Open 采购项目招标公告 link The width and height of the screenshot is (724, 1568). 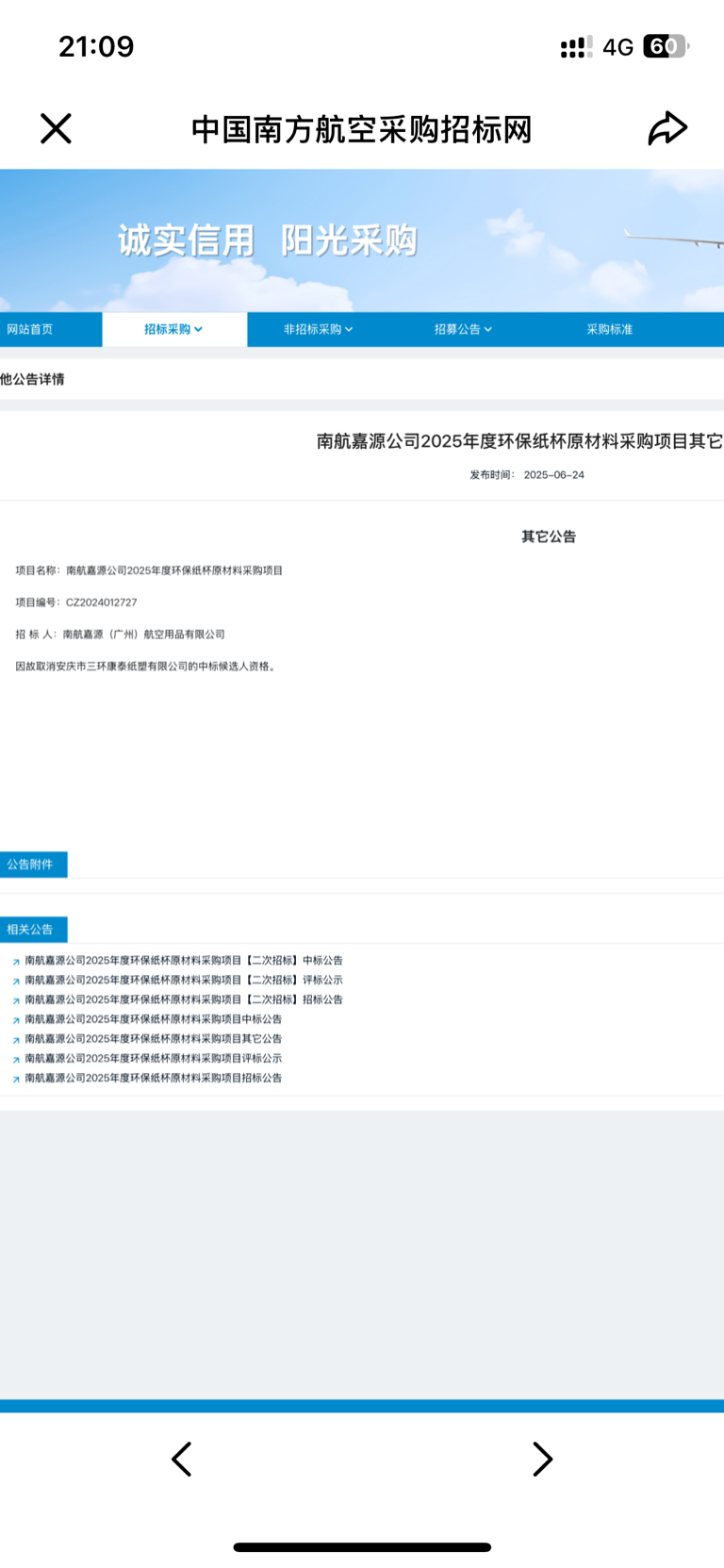tap(154, 1078)
